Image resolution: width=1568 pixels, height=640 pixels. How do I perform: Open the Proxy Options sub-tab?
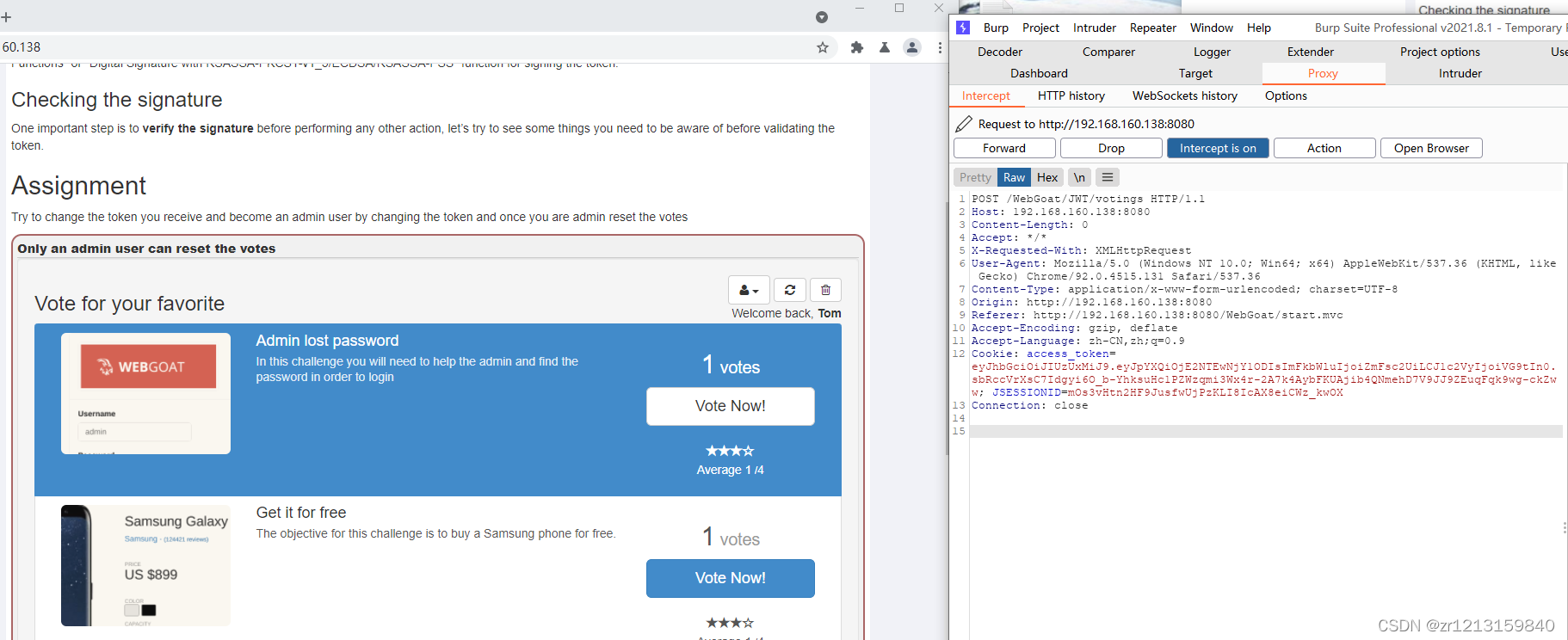(x=1286, y=95)
